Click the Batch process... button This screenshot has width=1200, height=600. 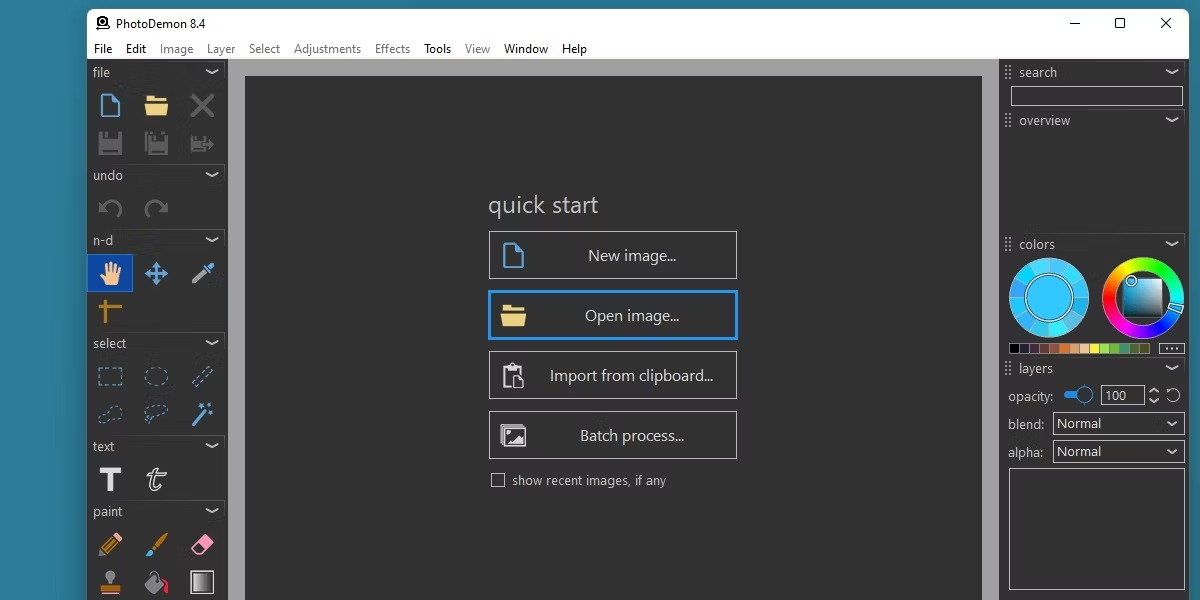click(613, 436)
